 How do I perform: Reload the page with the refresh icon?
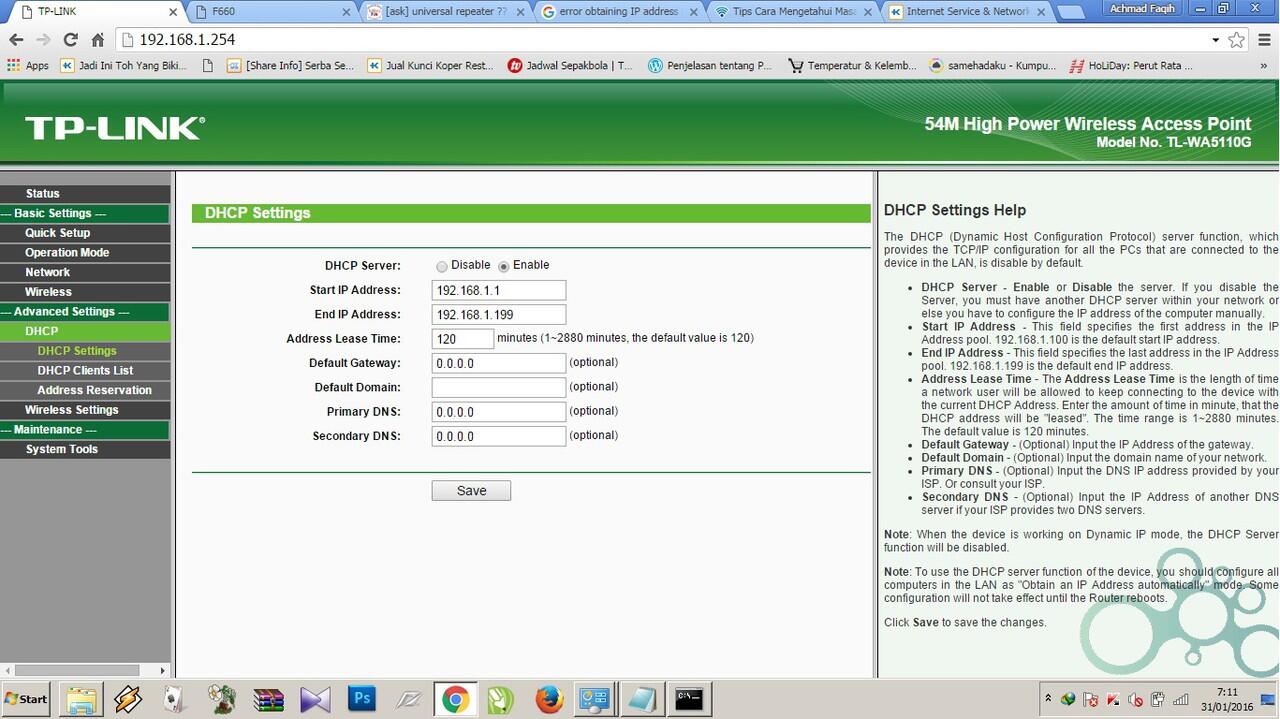[70, 40]
